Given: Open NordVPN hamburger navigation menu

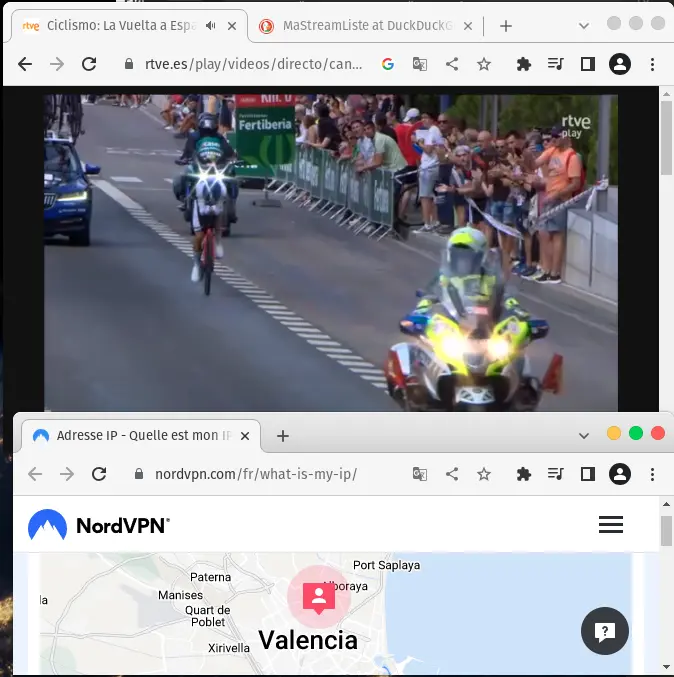Looking at the screenshot, I should click(x=611, y=525).
